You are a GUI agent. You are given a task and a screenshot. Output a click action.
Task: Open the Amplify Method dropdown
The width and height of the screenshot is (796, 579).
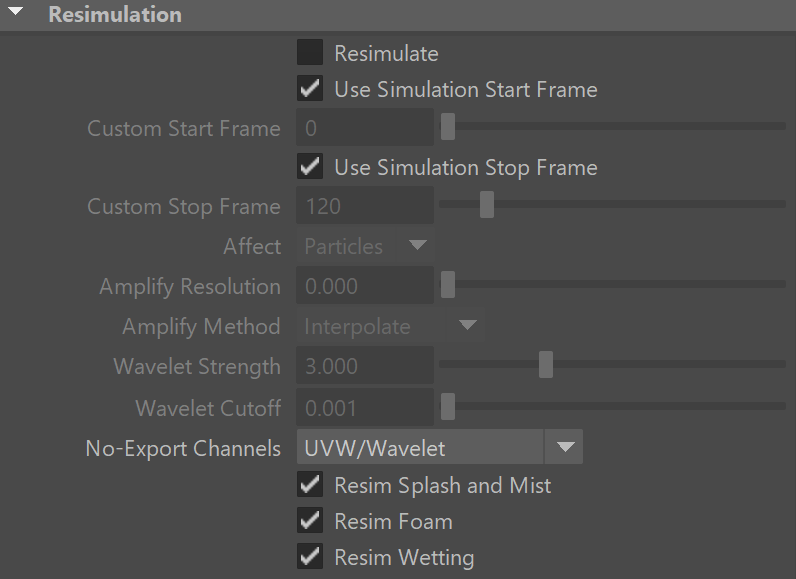coord(390,326)
